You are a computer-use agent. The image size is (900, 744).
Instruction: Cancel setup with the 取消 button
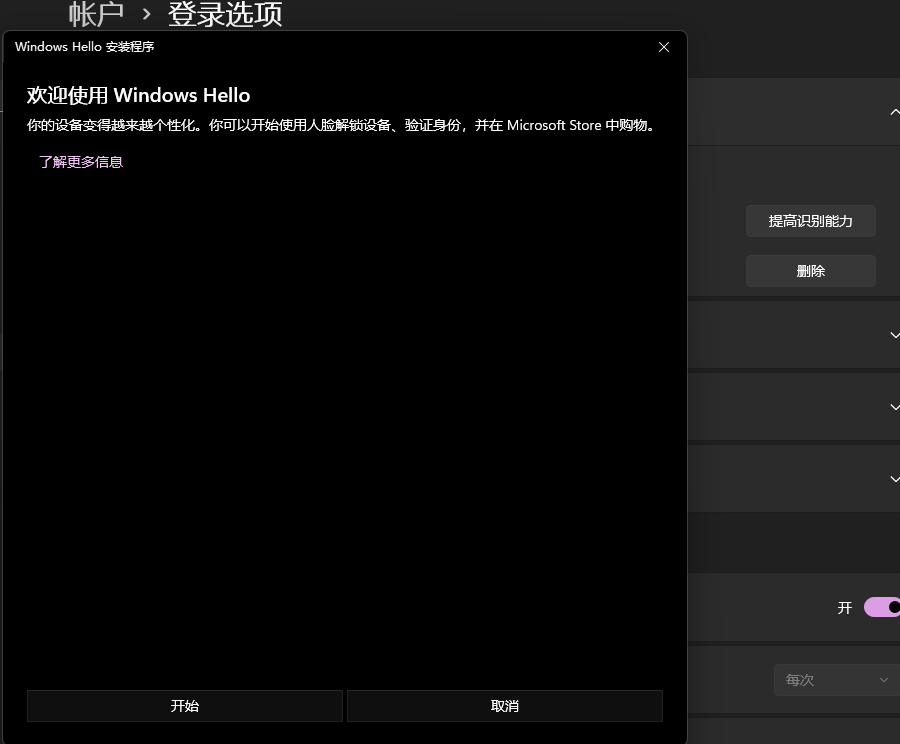click(505, 706)
